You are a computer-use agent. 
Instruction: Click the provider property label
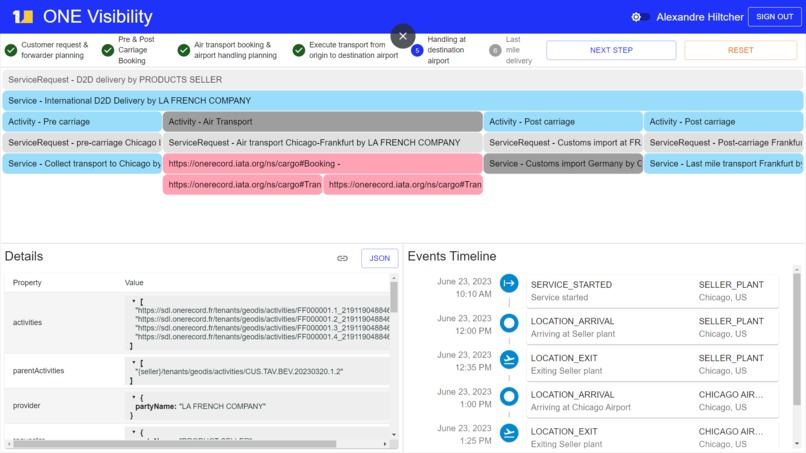(x=26, y=406)
